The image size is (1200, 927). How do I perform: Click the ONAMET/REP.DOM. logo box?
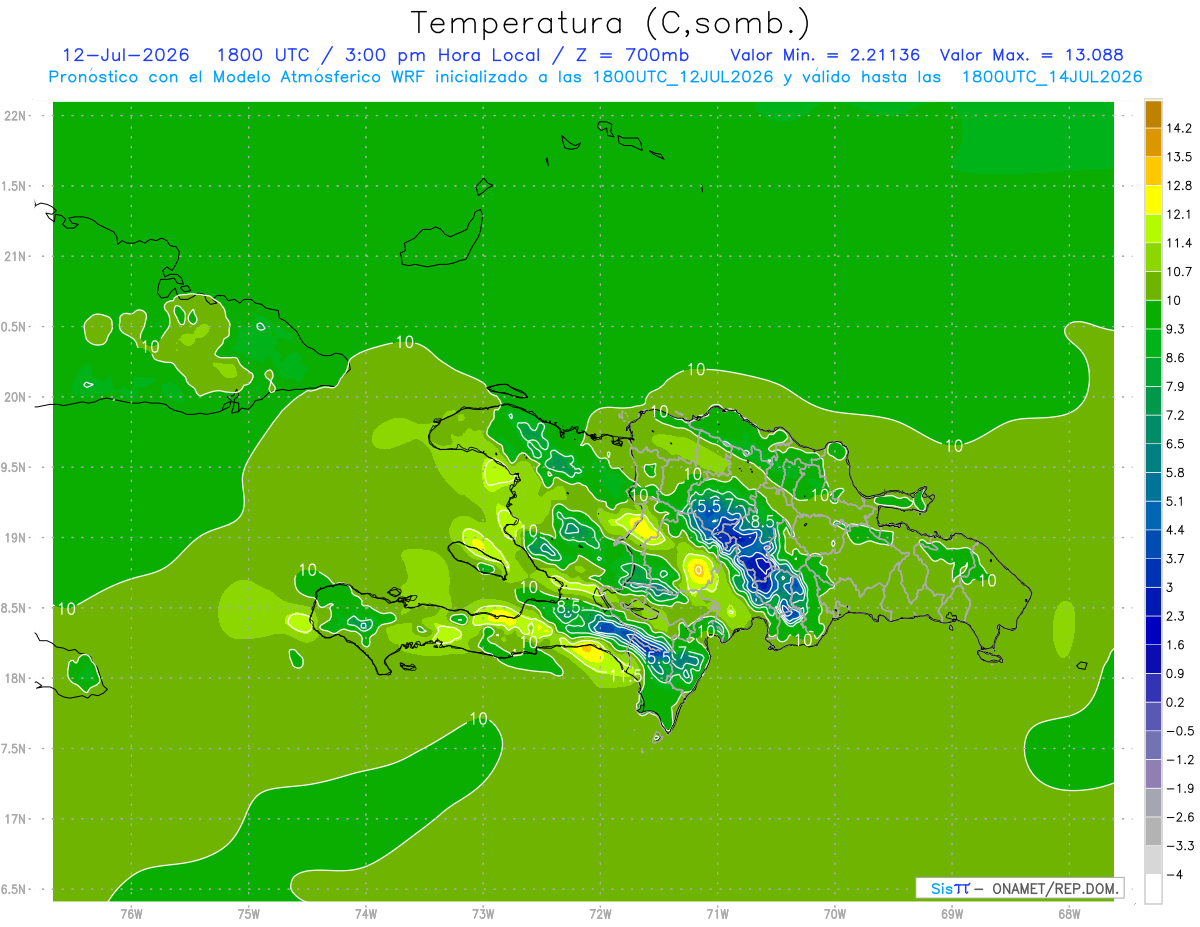click(x=1019, y=888)
